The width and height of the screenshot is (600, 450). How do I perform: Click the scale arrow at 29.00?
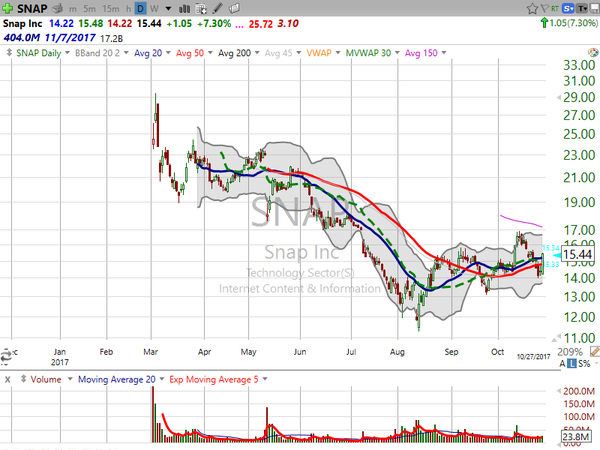click(x=558, y=98)
